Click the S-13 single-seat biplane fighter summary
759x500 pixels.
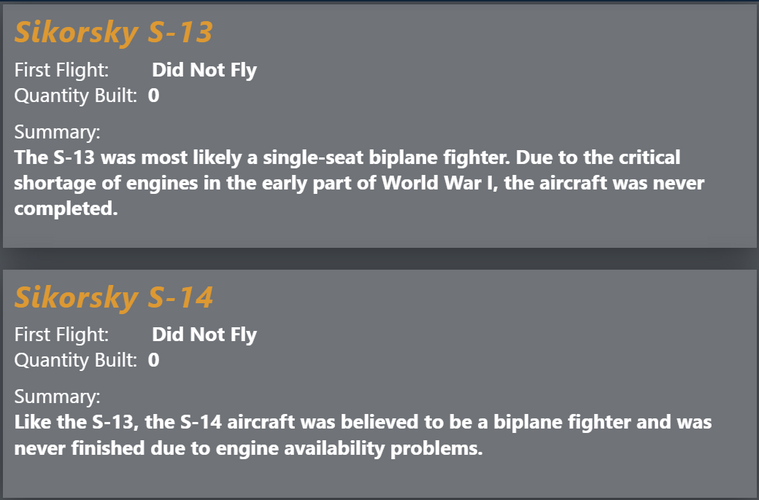point(359,183)
